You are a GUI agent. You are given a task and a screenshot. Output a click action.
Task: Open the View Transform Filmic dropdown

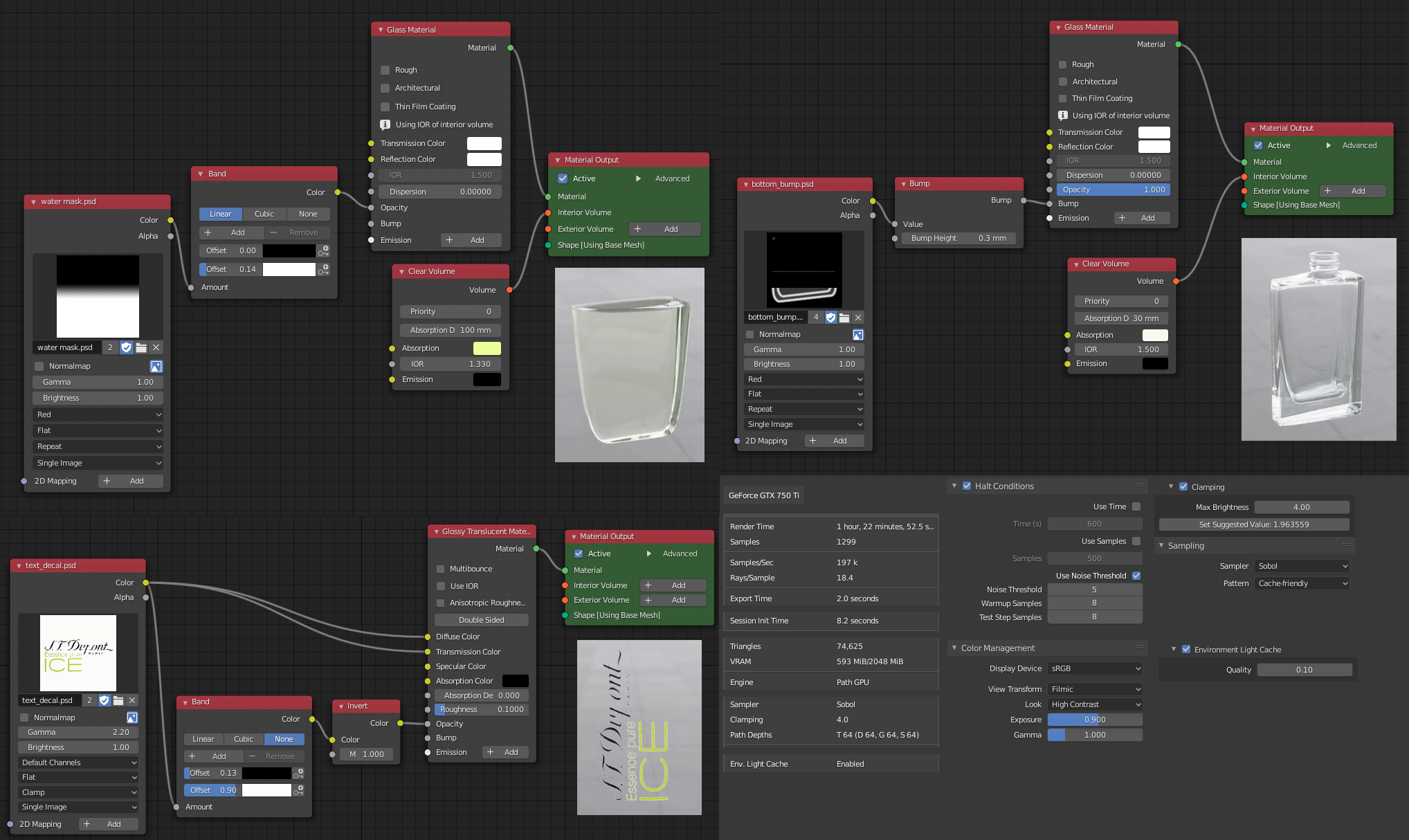point(1095,689)
